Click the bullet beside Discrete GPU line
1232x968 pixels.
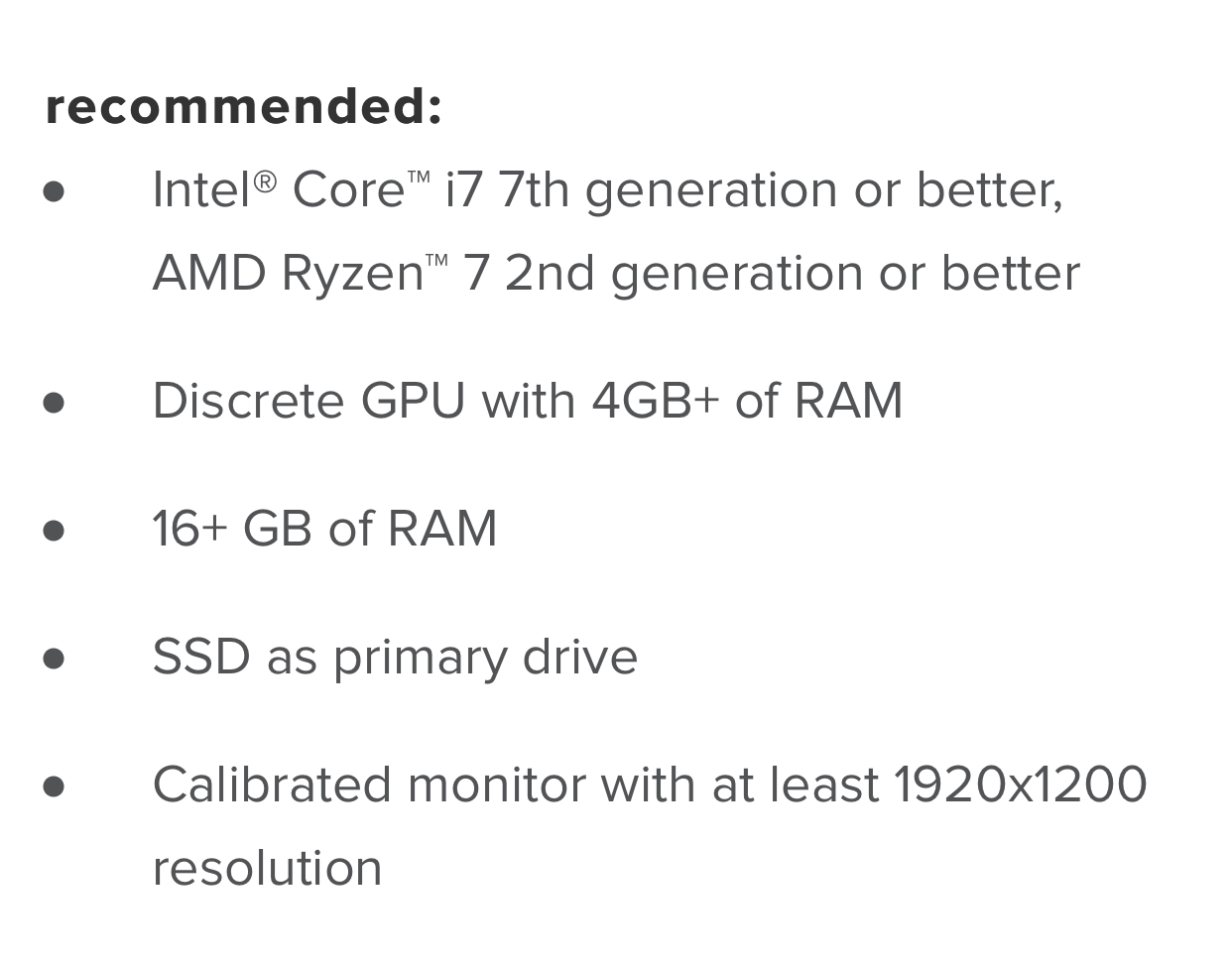click(x=55, y=403)
